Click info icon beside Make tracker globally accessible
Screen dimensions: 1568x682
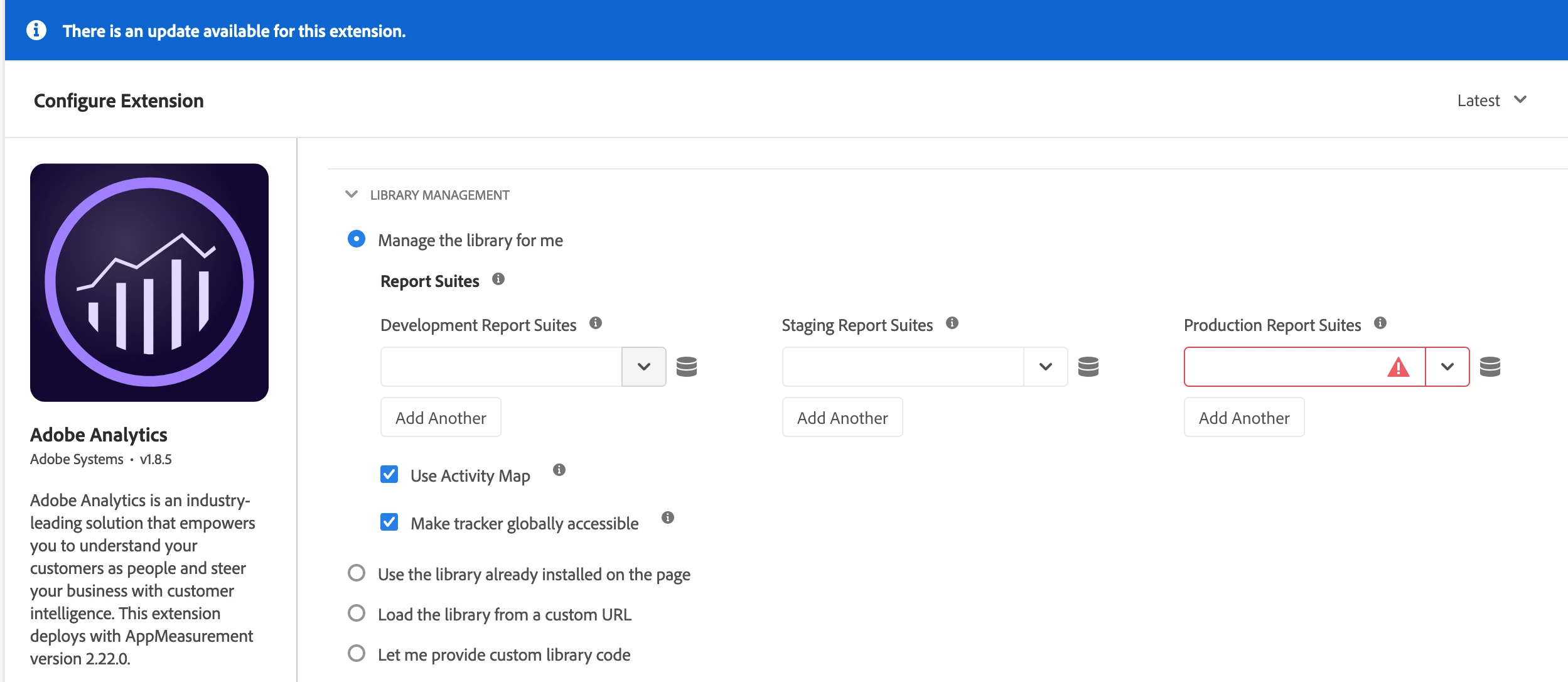[668, 517]
